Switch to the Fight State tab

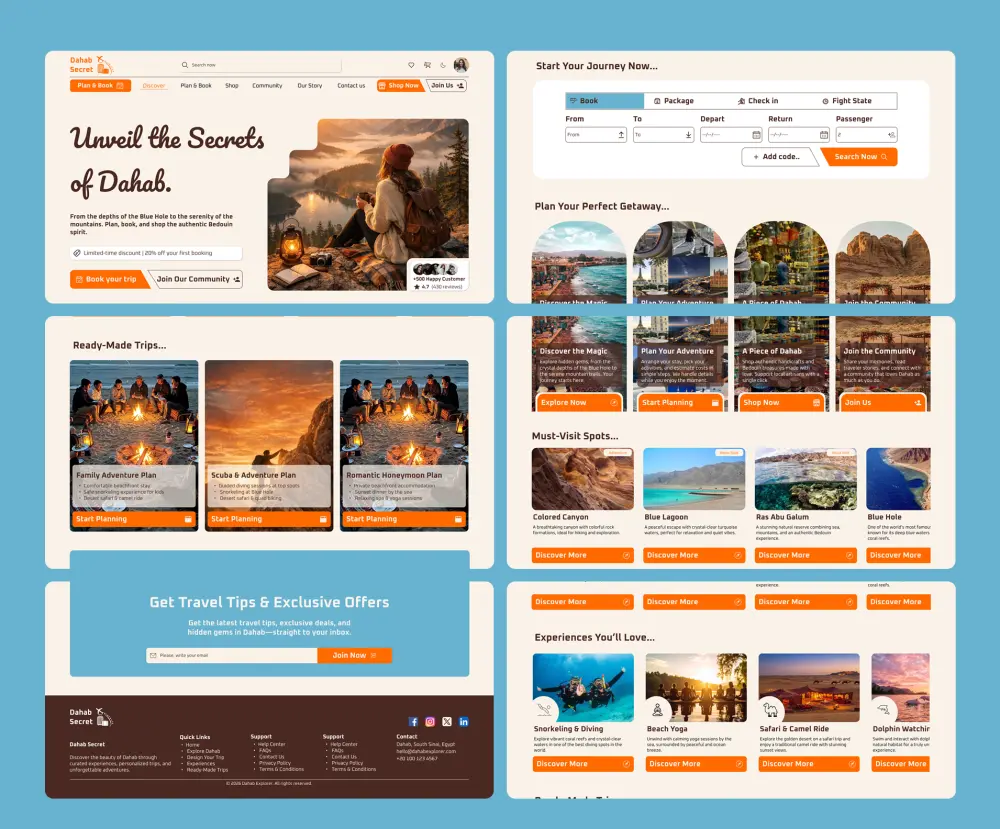[847, 101]
